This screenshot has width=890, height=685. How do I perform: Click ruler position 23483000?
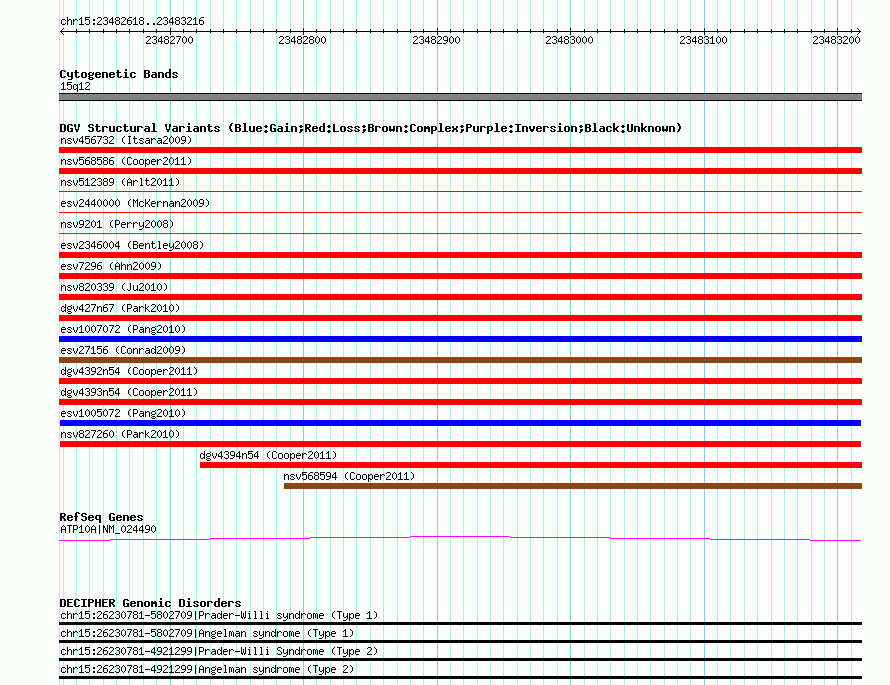pyautogui.click(x=569, y=40)
